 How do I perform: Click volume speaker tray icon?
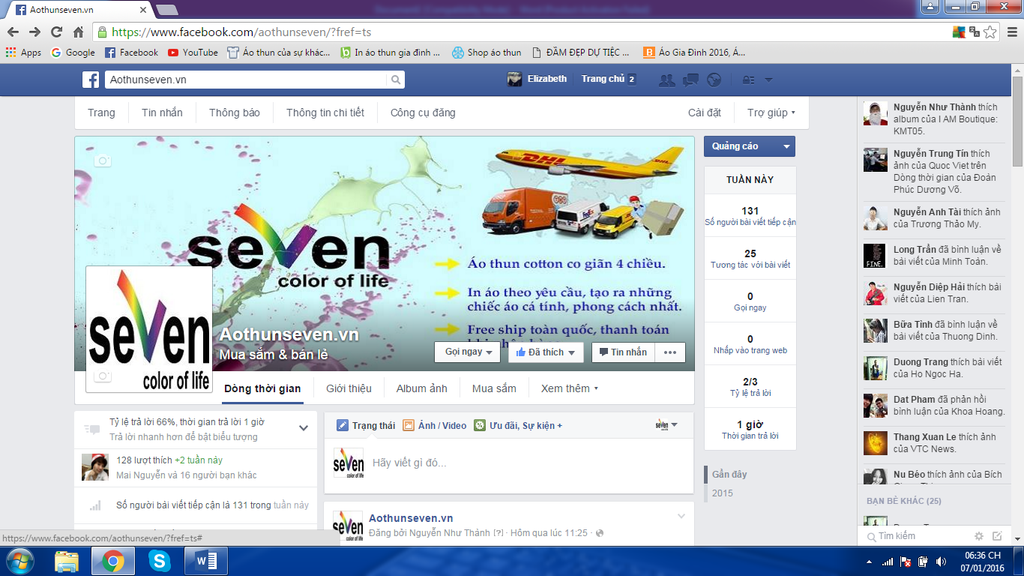click(x=940, y=562)
